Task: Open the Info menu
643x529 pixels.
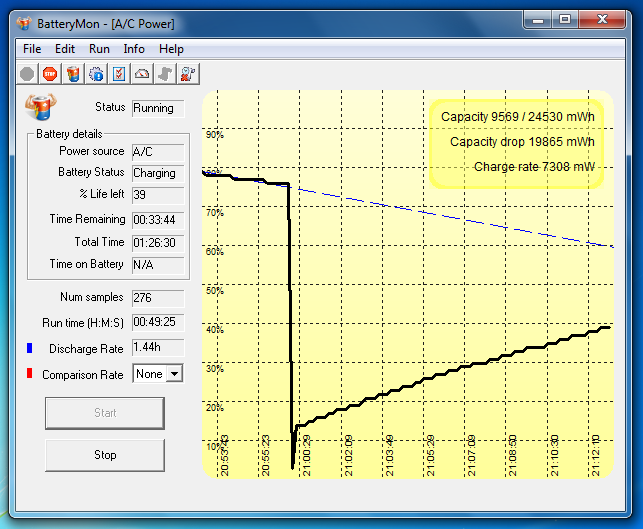Action: (134, 49)
